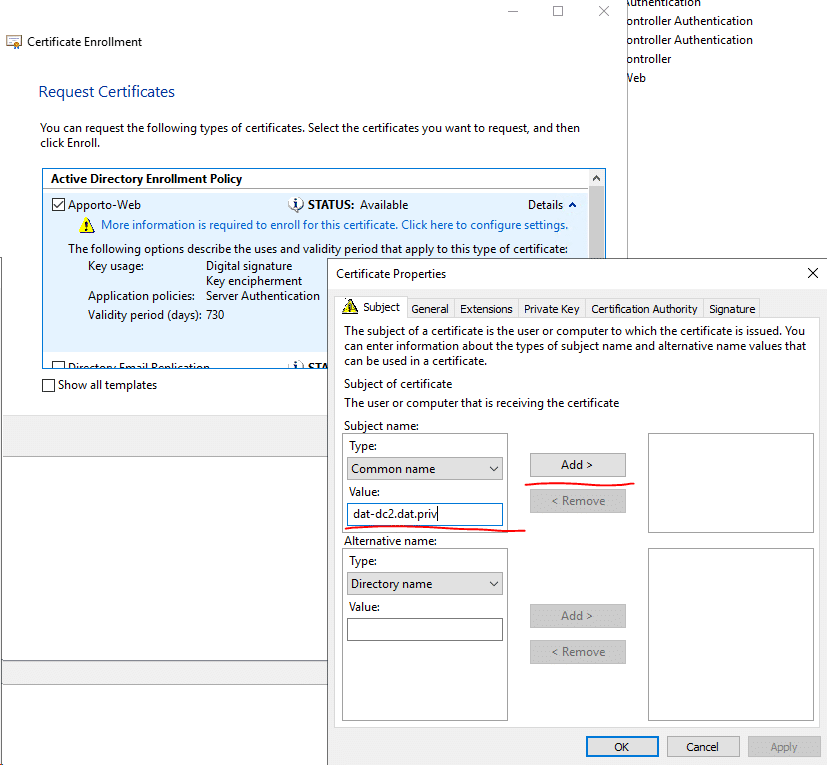This screenshot has height=765, width=827.
Task: Open the Alternative name Type dropdown
Action: point(425,584)
